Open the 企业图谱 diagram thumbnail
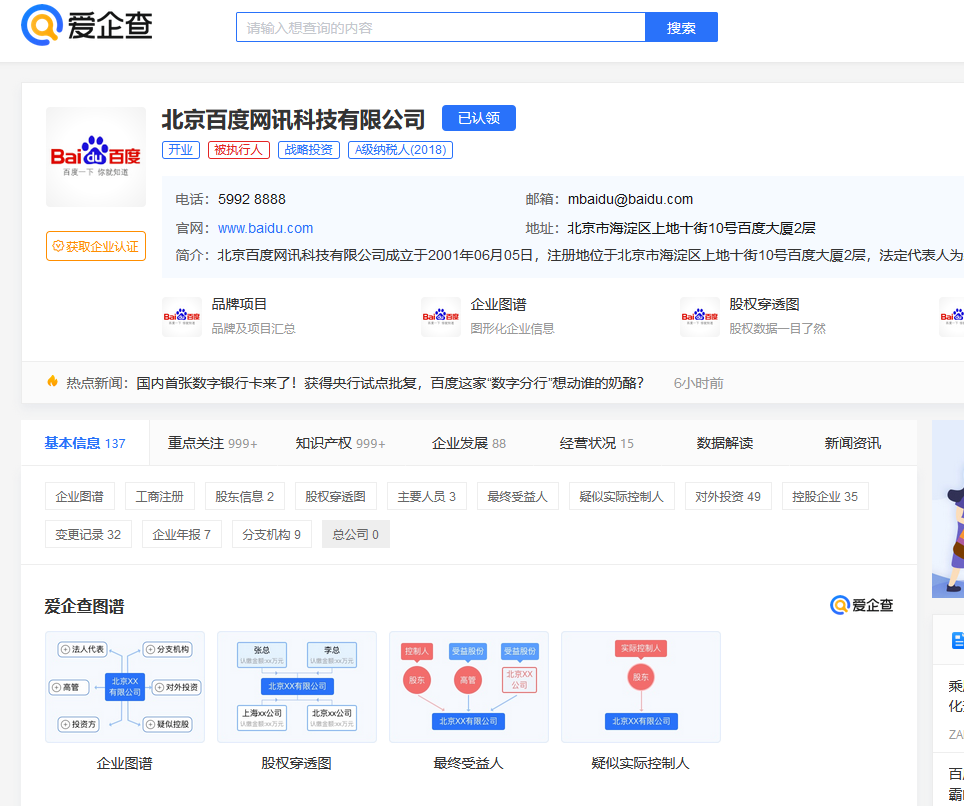This screenshot has height=806, width=964. coord(125,687)
